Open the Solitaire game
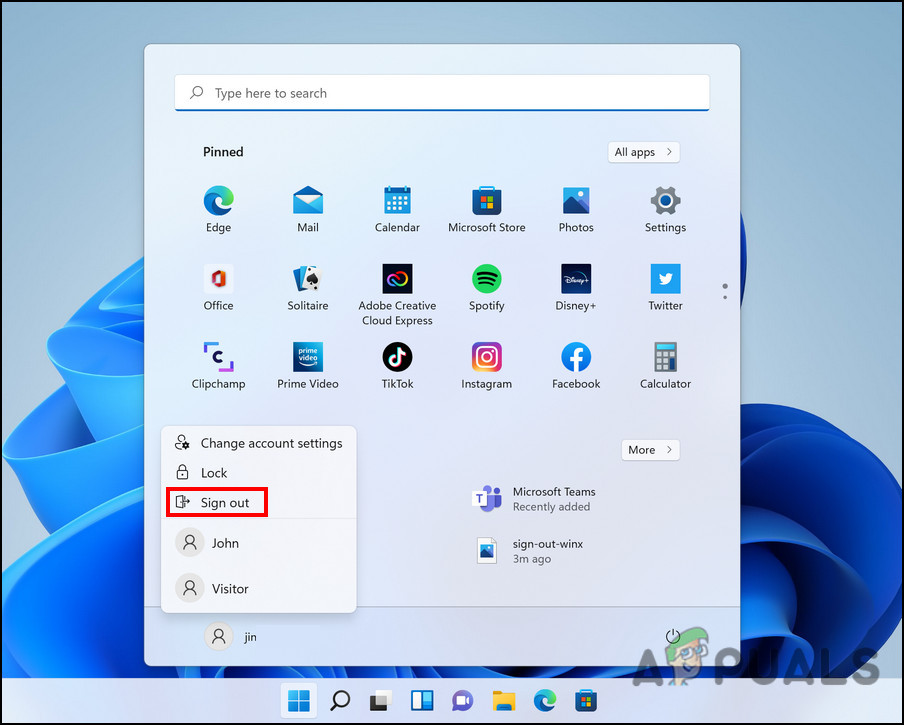904x725 pixels. [308, 288]
